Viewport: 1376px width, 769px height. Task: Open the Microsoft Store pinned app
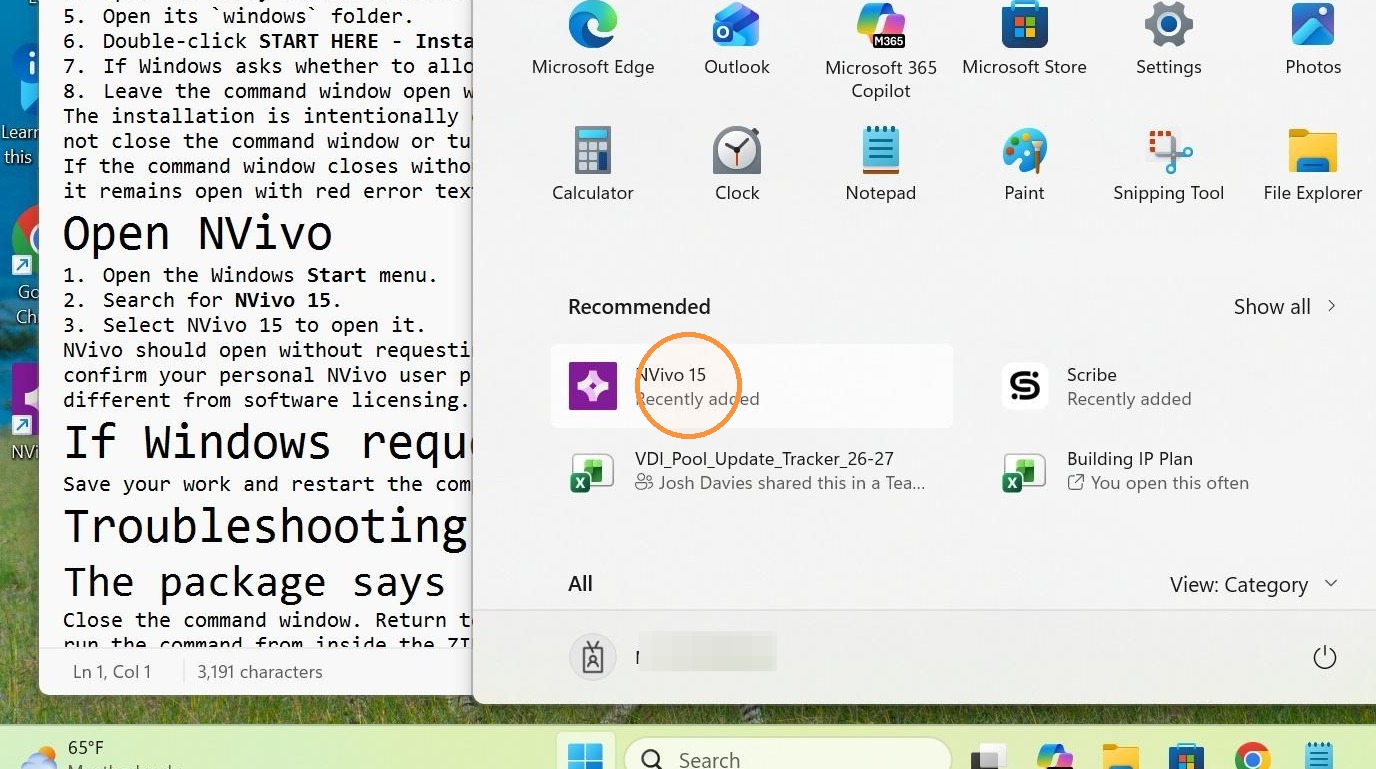point(1024,40)
